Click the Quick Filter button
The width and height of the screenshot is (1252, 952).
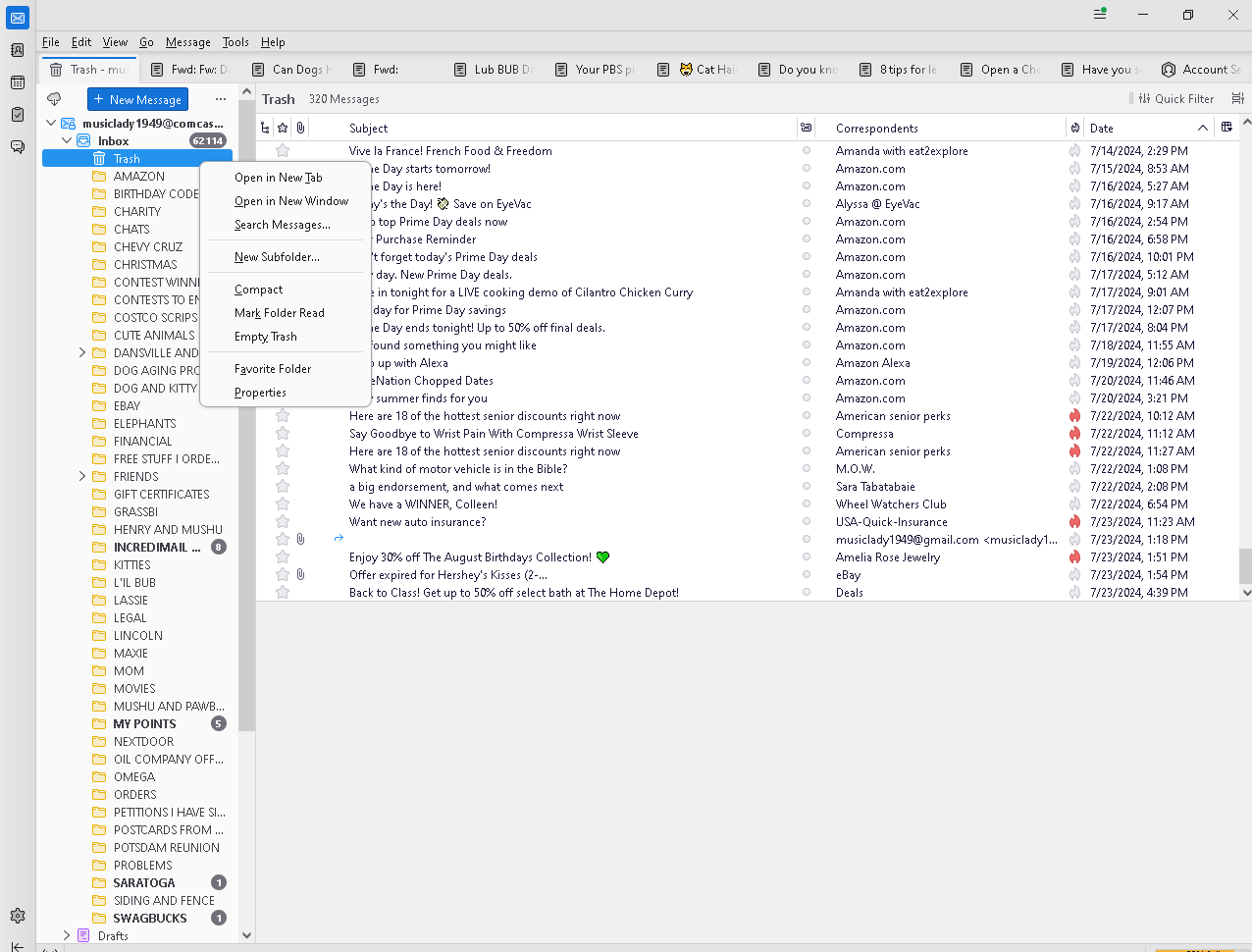point(1176,99)
